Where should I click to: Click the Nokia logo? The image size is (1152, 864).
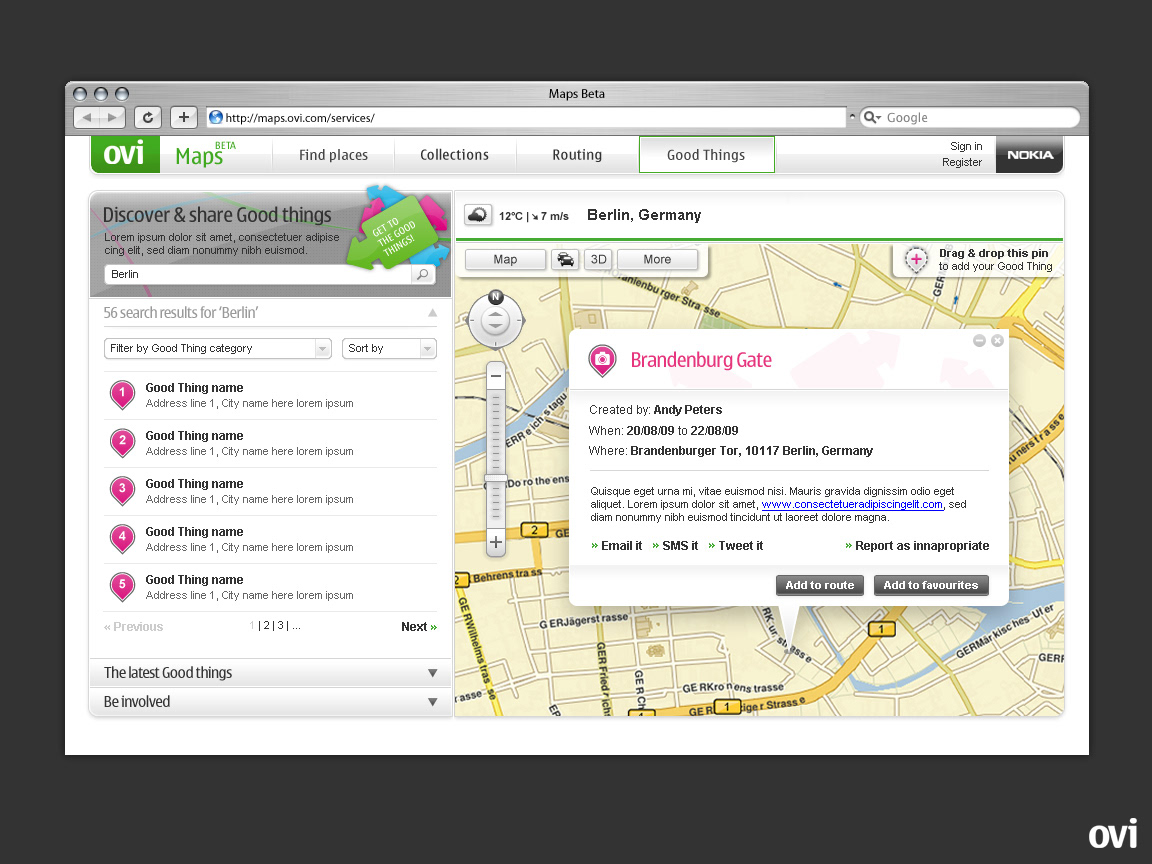point(1029,155)
